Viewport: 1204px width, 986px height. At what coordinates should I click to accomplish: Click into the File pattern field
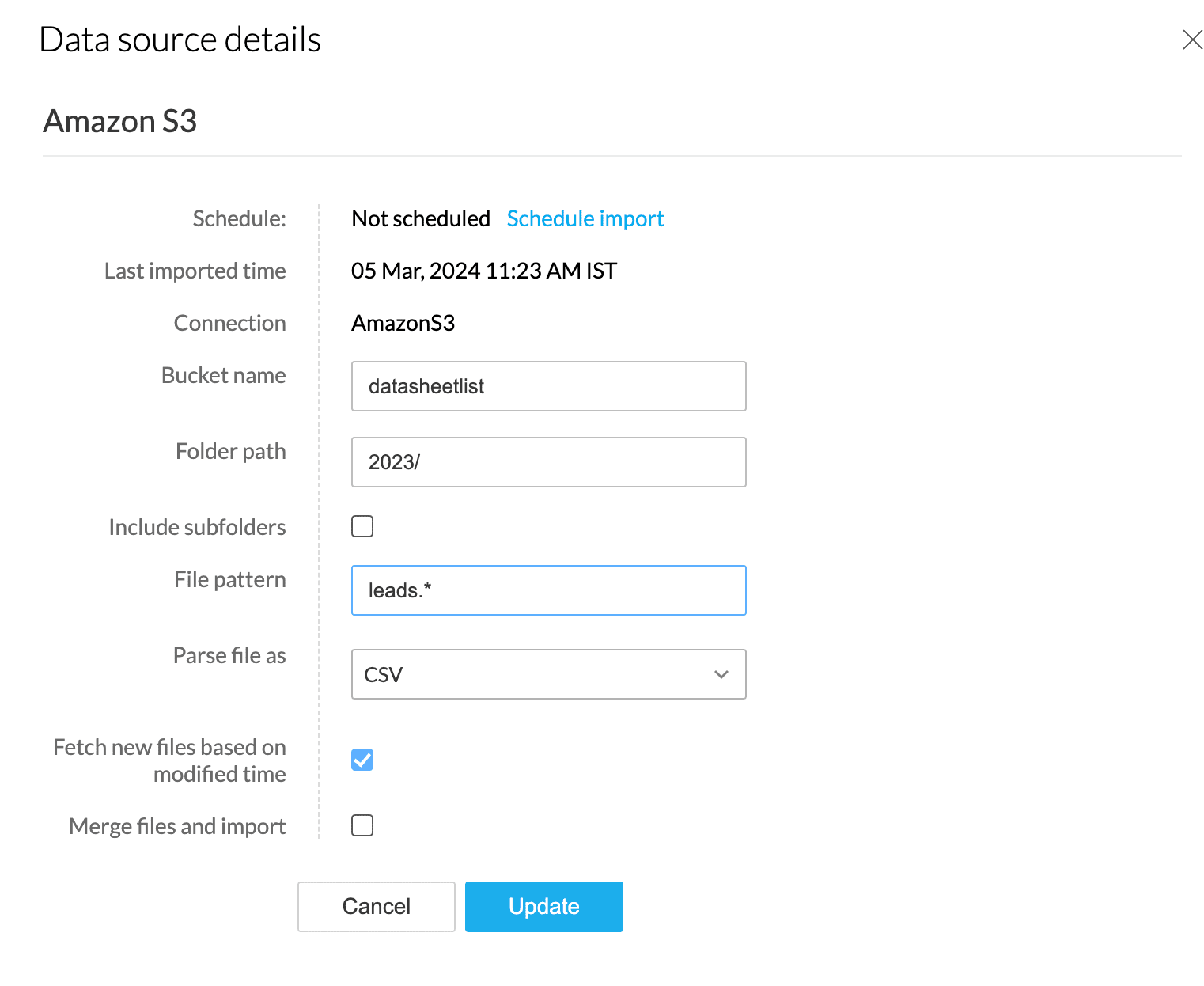coord(548,590)
